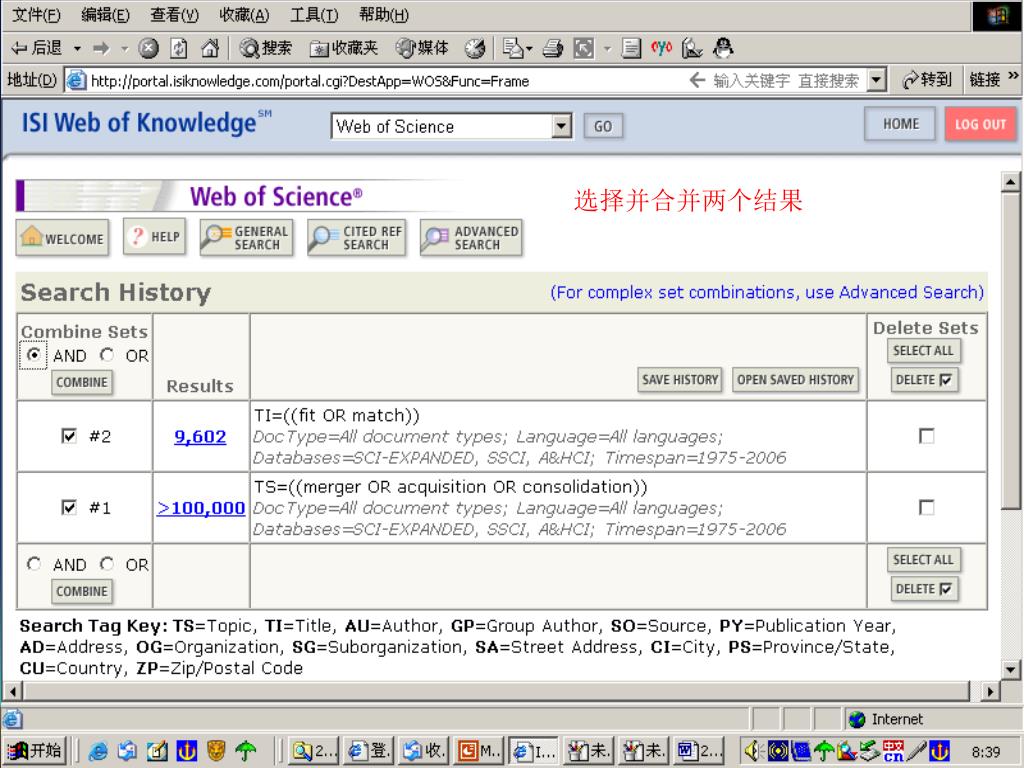The height and width of the screenshot is (768, 1024).
Task: Click the 转到 go arrow beside the address bar
Action: pos(926,80)
